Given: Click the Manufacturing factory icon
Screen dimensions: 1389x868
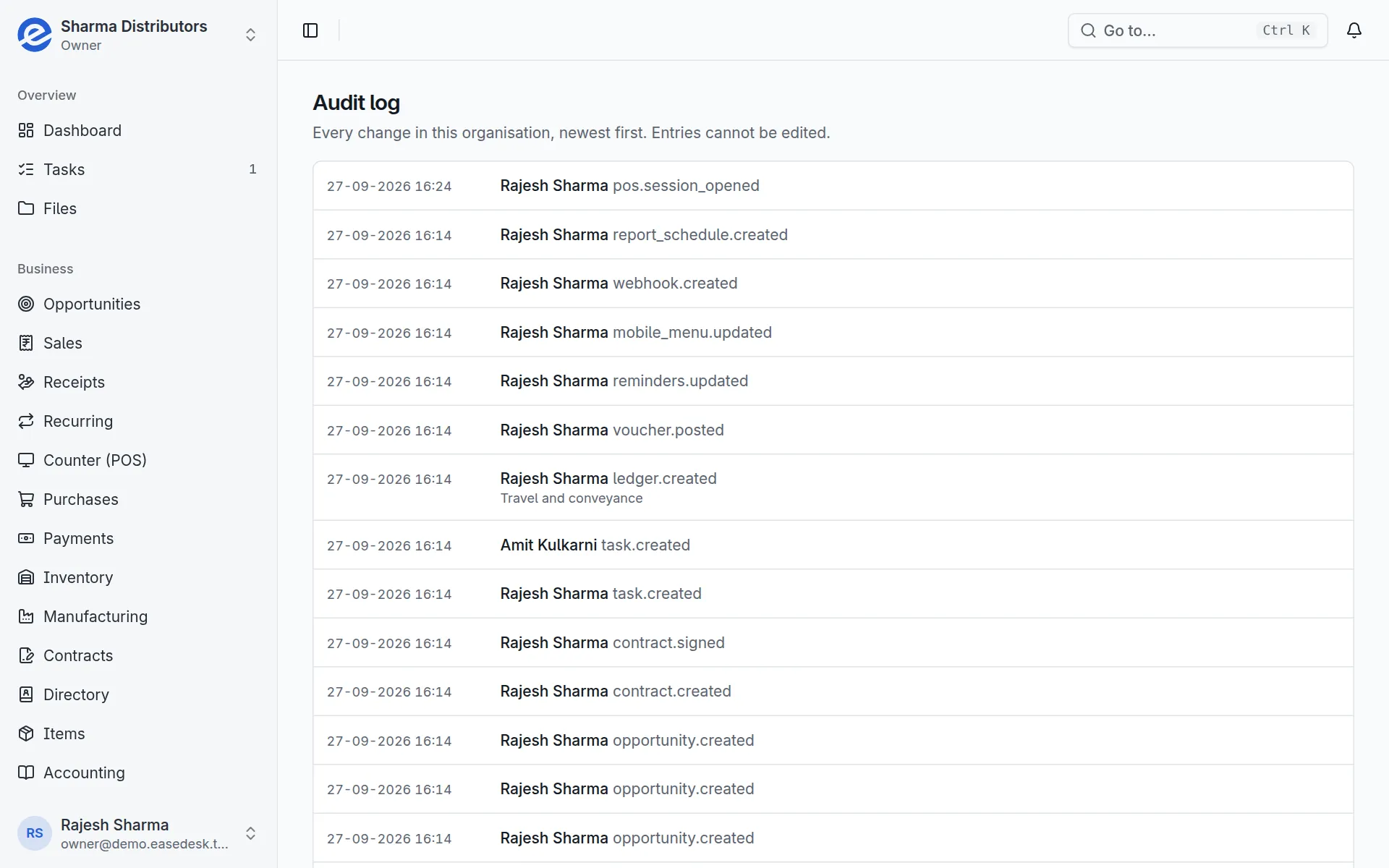Looking at the screenshot, I should [x=26, y=616].
